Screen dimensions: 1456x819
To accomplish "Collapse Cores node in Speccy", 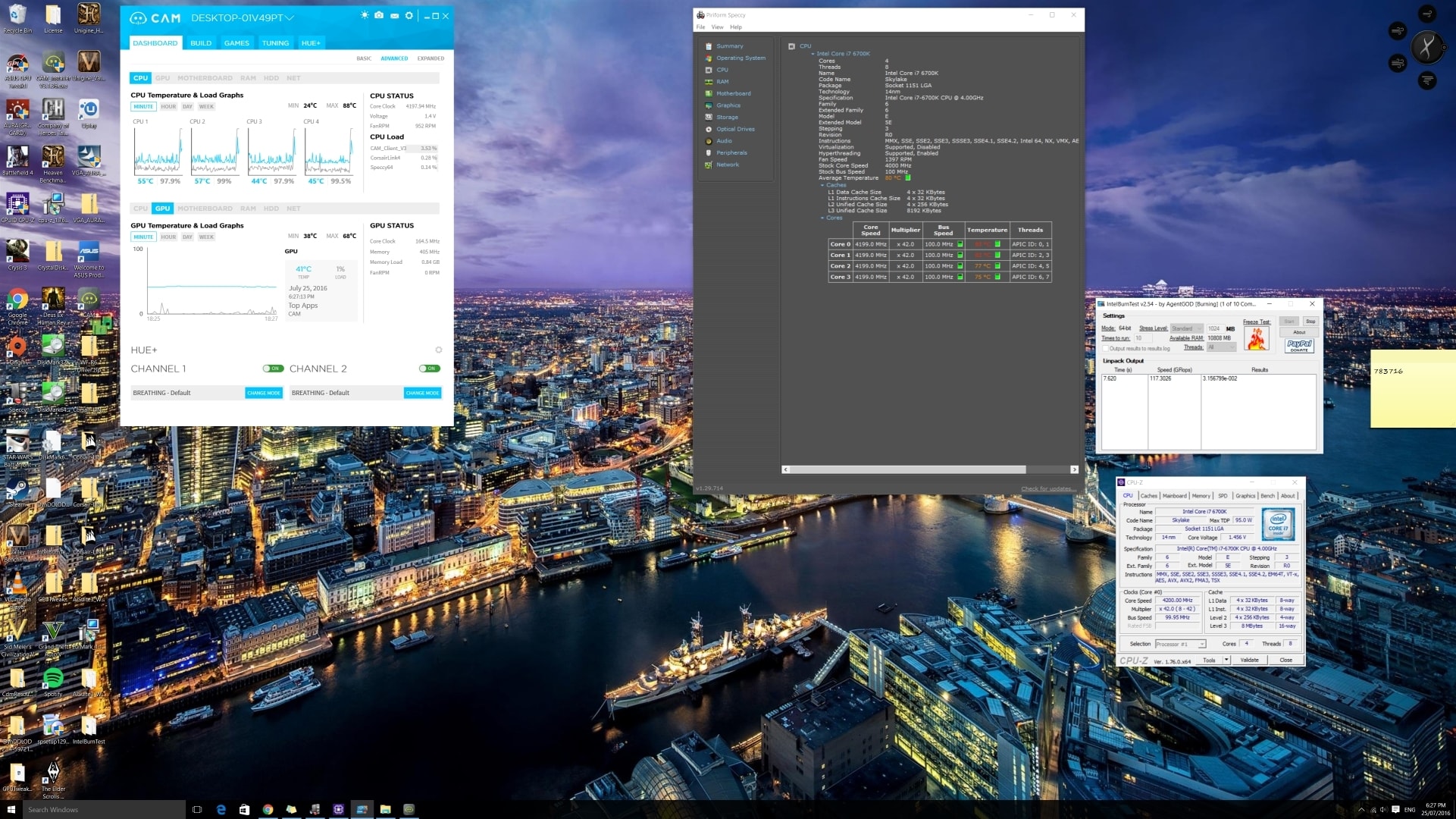I will coord(822,218).
